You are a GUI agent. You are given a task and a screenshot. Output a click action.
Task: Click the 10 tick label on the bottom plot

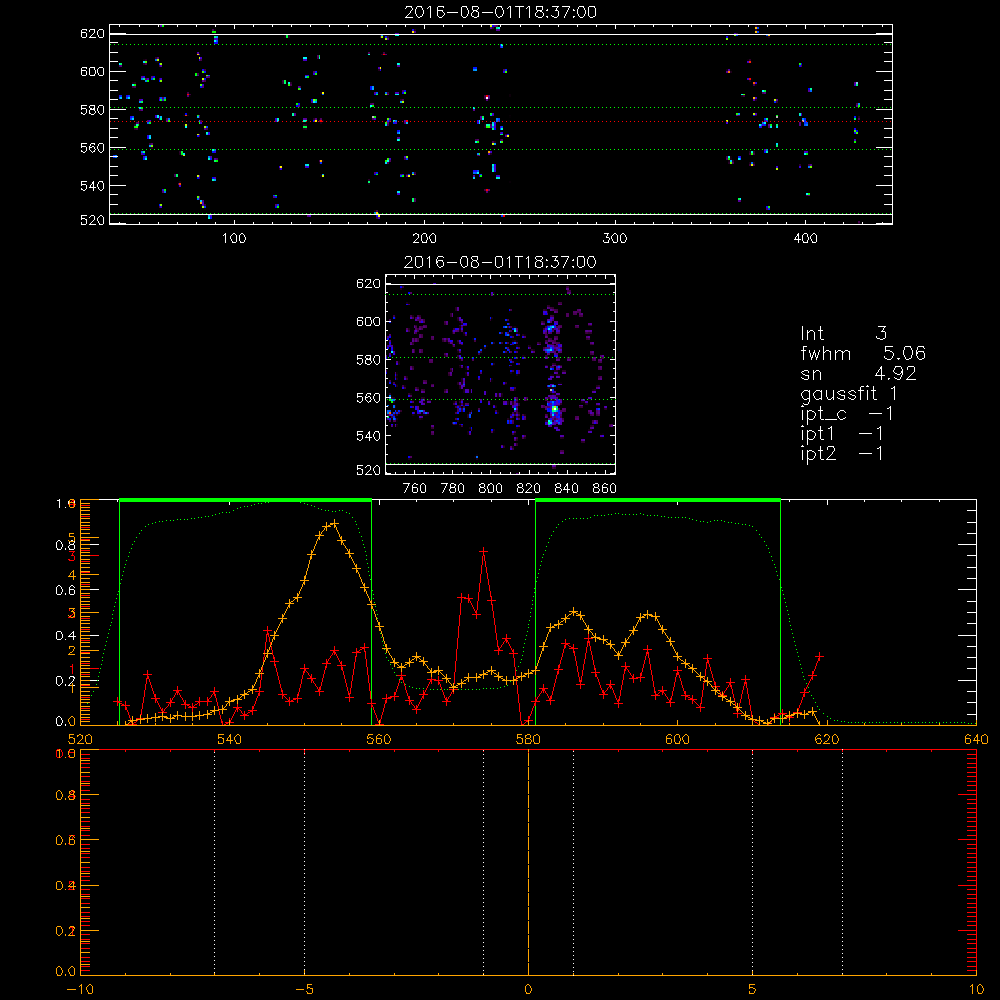(x=976, y=989)
